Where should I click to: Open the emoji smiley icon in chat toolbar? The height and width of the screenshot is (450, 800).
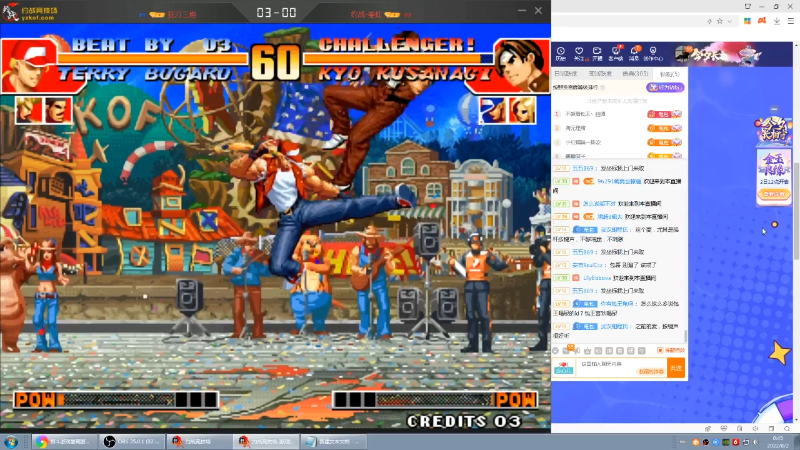point(556,351)
